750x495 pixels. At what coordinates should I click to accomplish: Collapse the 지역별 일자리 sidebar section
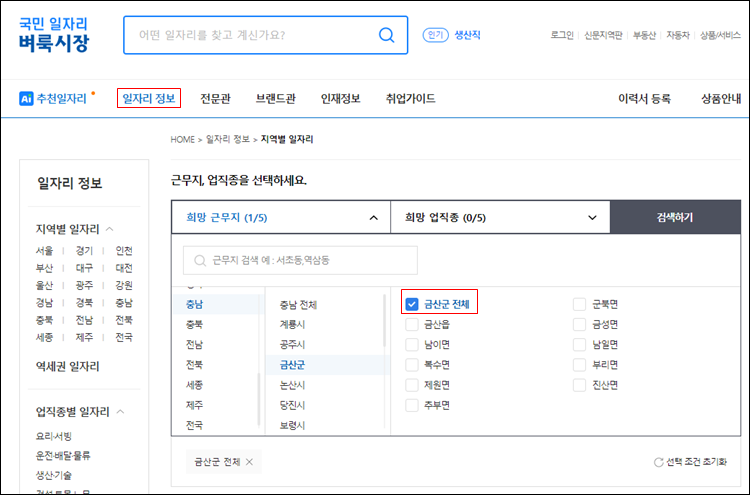click(110, 229)
